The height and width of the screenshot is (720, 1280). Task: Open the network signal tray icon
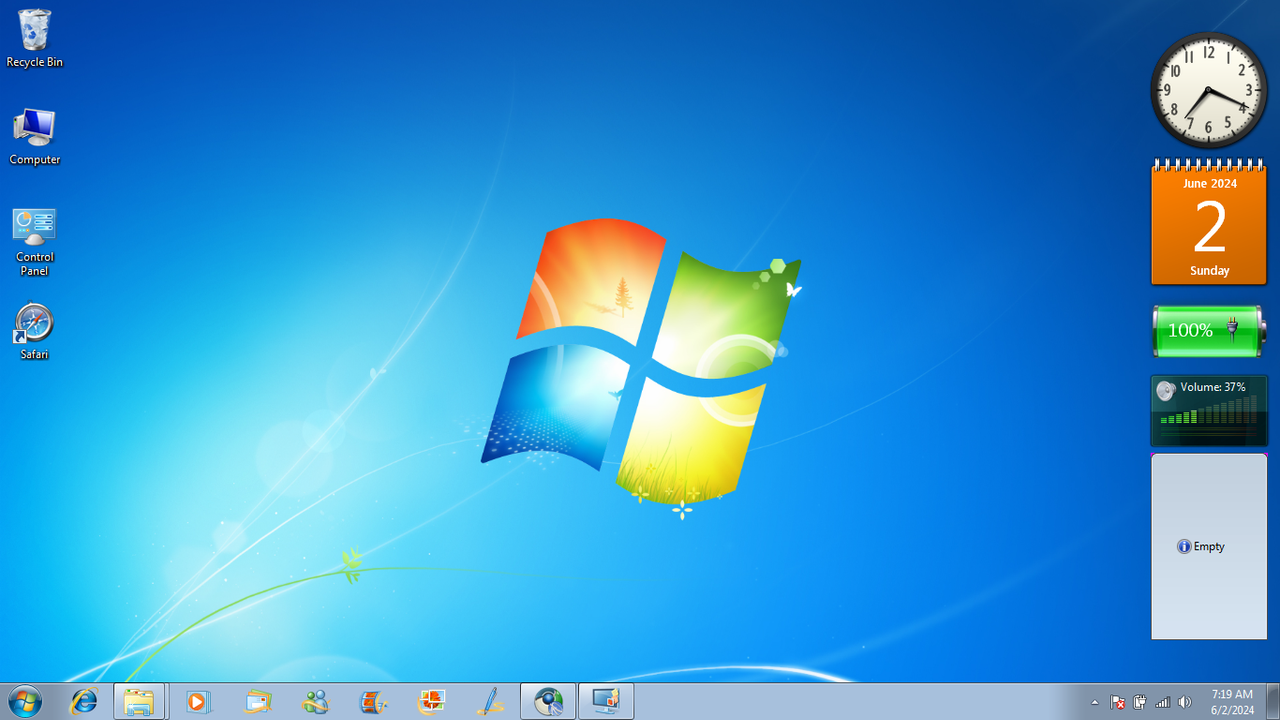pos(1163,702)
